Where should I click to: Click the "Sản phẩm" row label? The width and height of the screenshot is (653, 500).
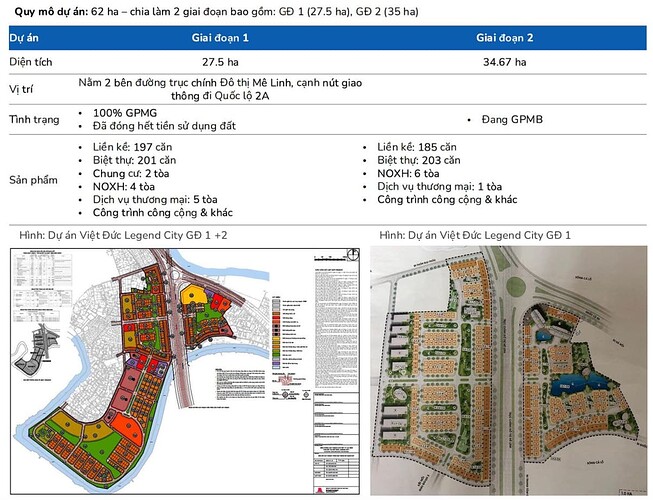[x=33, y=180]
